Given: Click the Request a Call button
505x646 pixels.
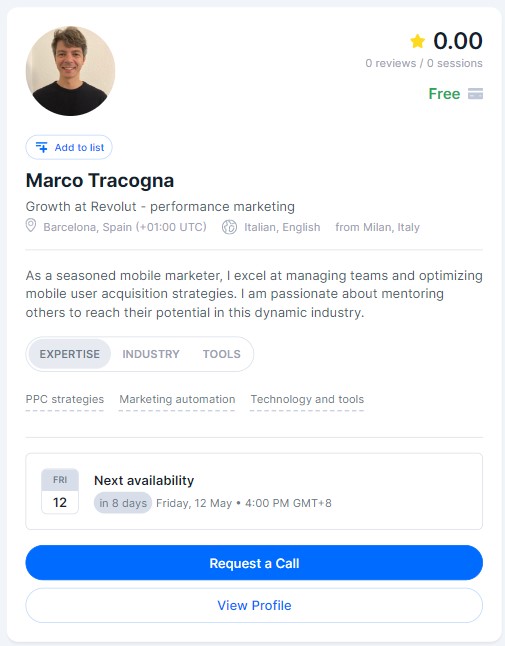Looking at the screenshot, I should click(x=254, y=563).
